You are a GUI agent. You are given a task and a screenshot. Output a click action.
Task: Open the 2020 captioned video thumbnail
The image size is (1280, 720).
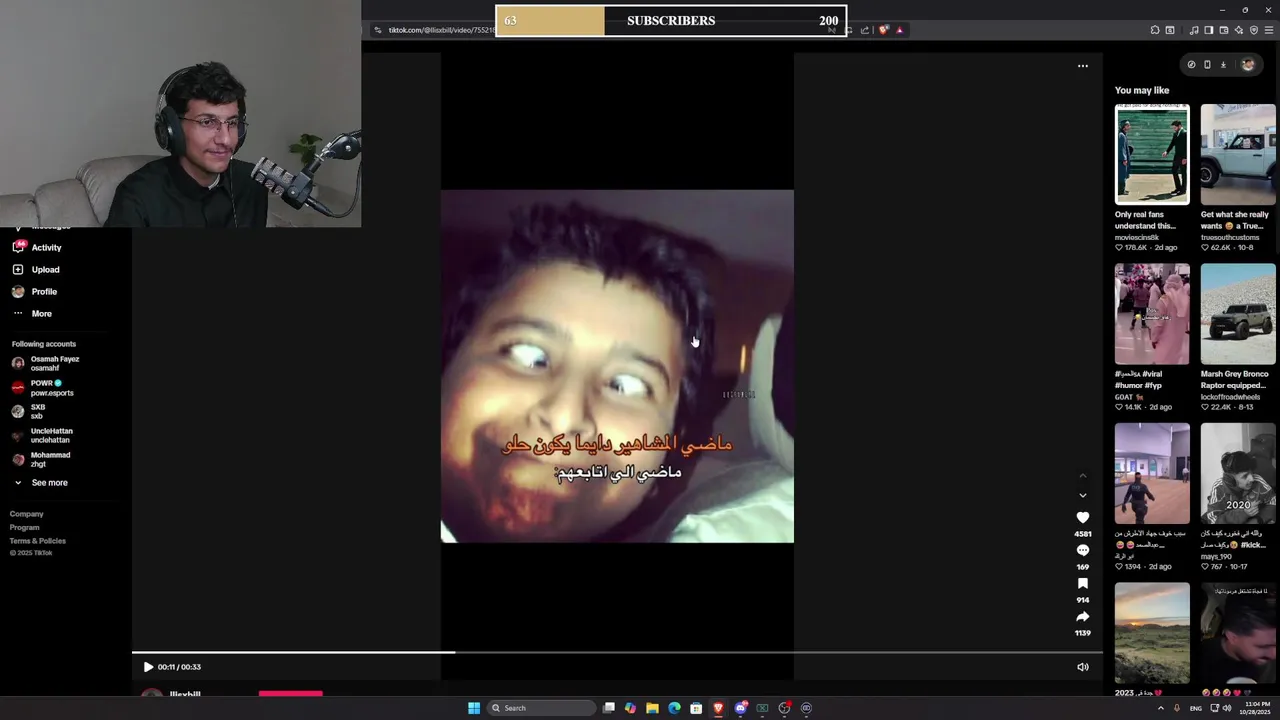[1238, 473]
